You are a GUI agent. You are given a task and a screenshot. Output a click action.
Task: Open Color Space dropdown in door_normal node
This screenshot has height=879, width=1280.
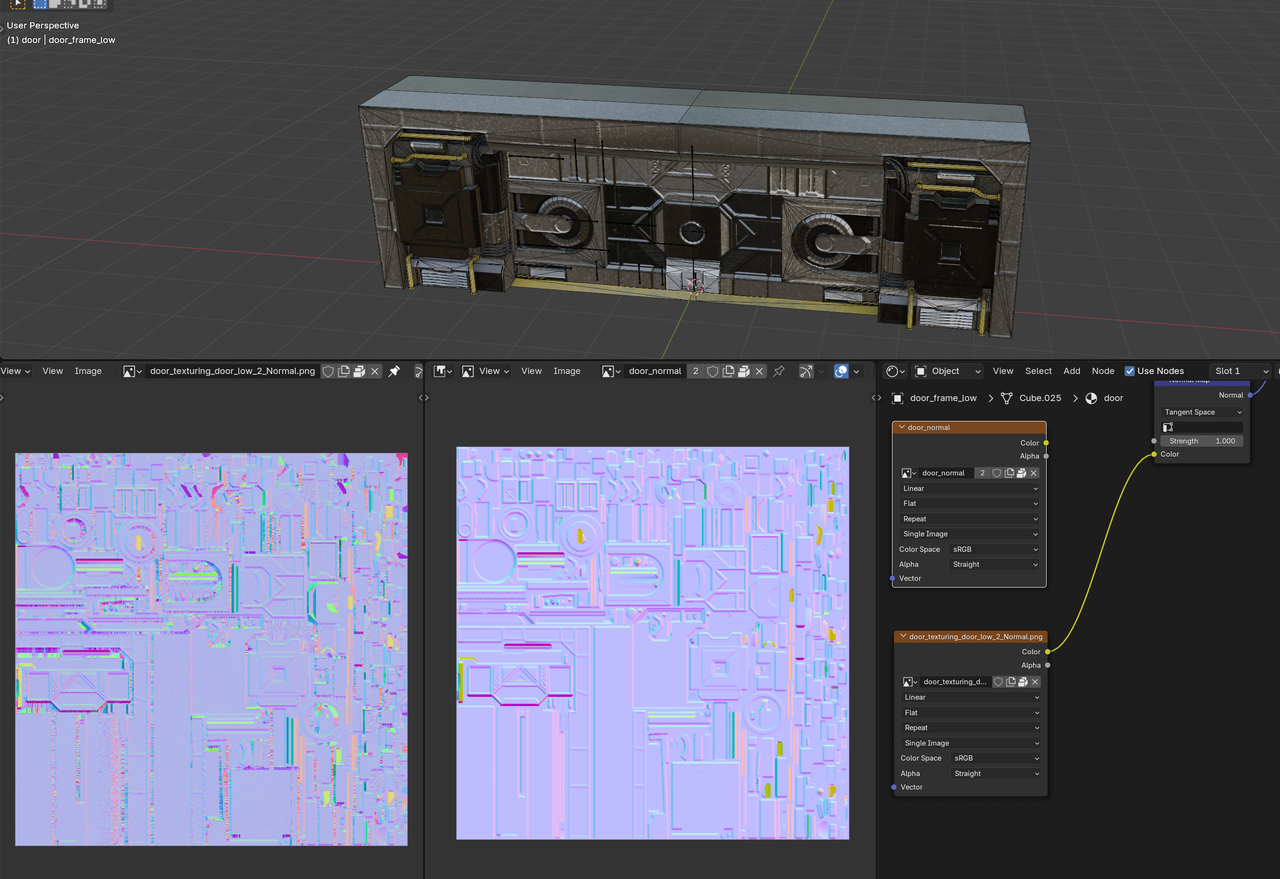click(994, 549)
